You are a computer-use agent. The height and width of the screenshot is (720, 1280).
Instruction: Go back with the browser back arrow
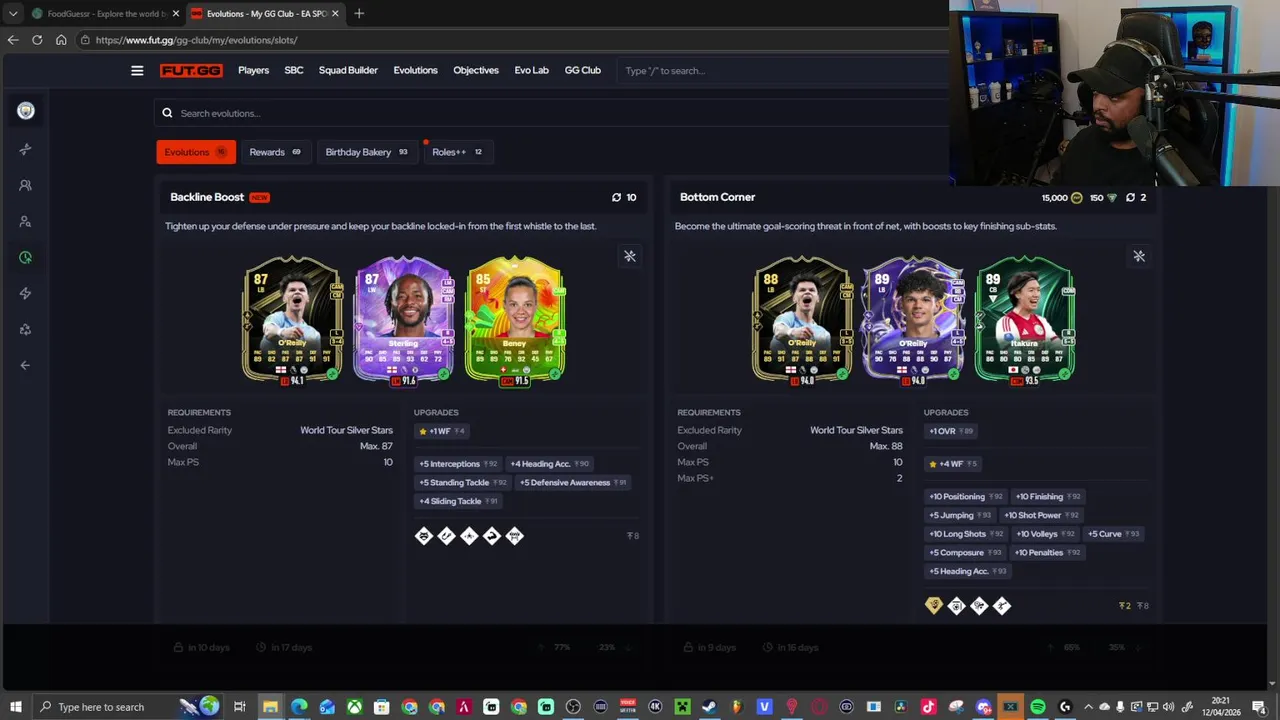coord(13,40)
